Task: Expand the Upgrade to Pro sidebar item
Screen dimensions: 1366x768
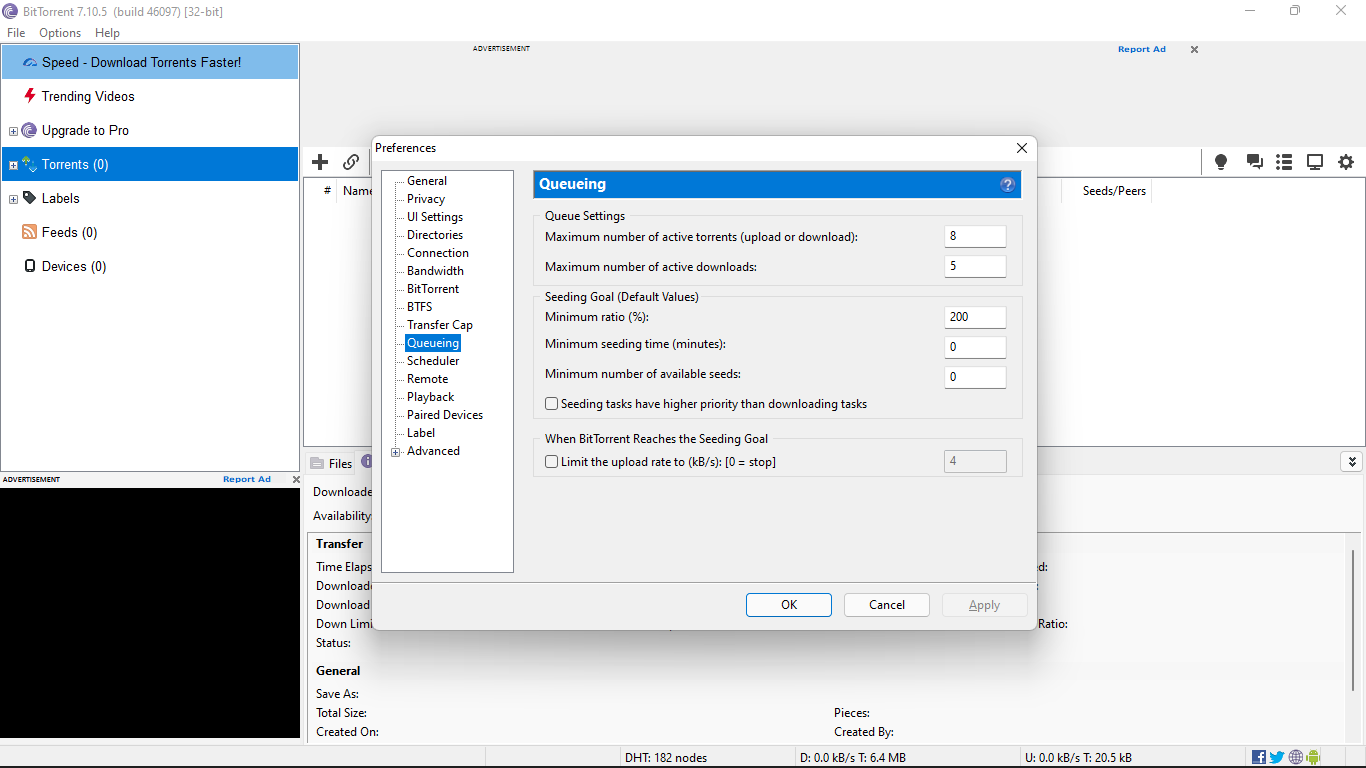Action: [13, 131]
